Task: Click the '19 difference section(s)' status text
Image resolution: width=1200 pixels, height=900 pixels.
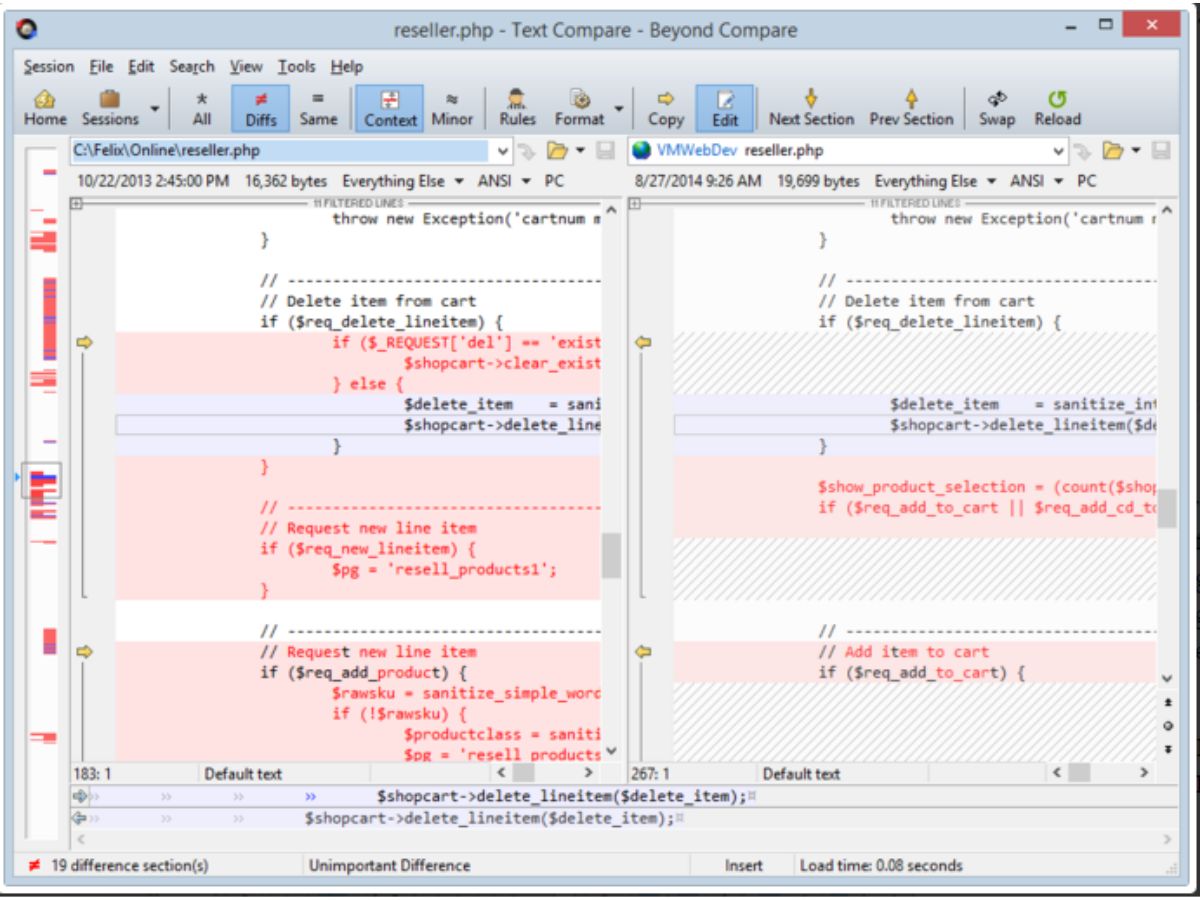Action: [x=130, y=865]
